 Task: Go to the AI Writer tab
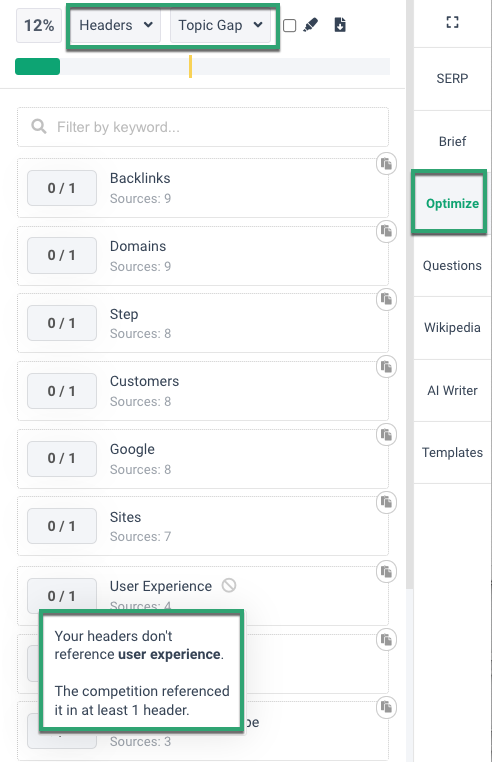(452, 391)
